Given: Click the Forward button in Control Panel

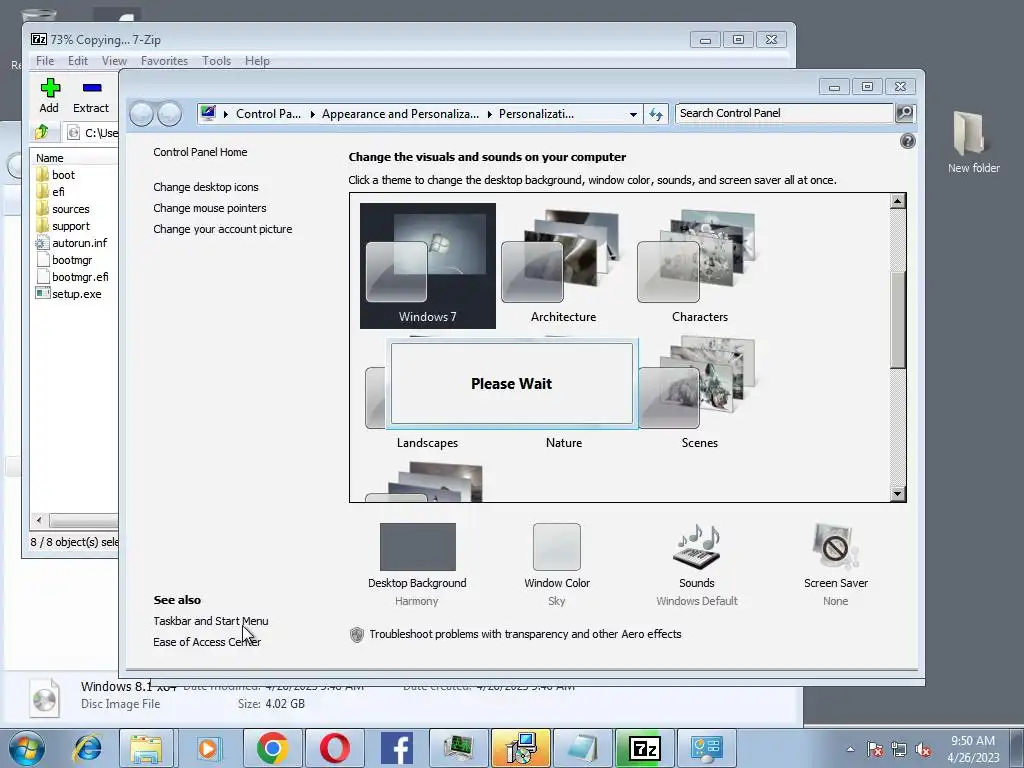Looking at the screenshot, I should [x=169, y=114].
